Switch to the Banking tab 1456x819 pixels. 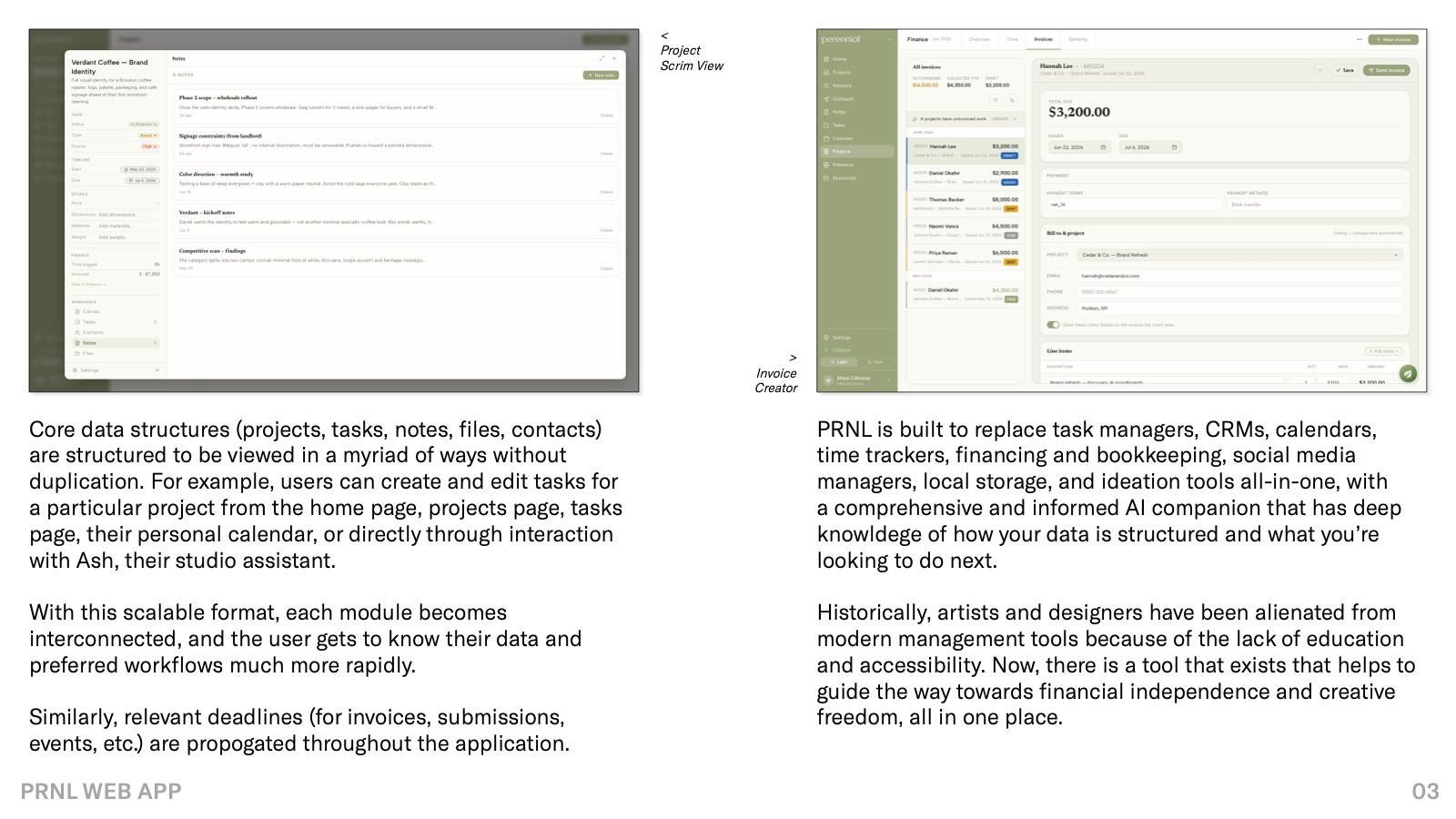click(x=1077, y=40)
